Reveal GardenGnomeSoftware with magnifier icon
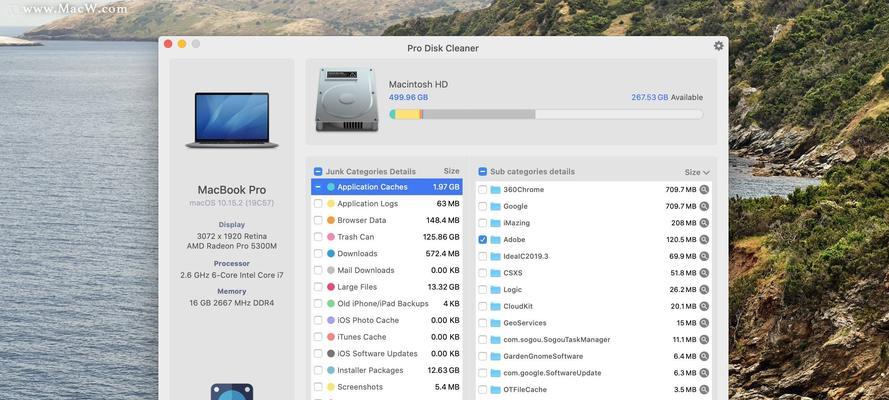 704,356
